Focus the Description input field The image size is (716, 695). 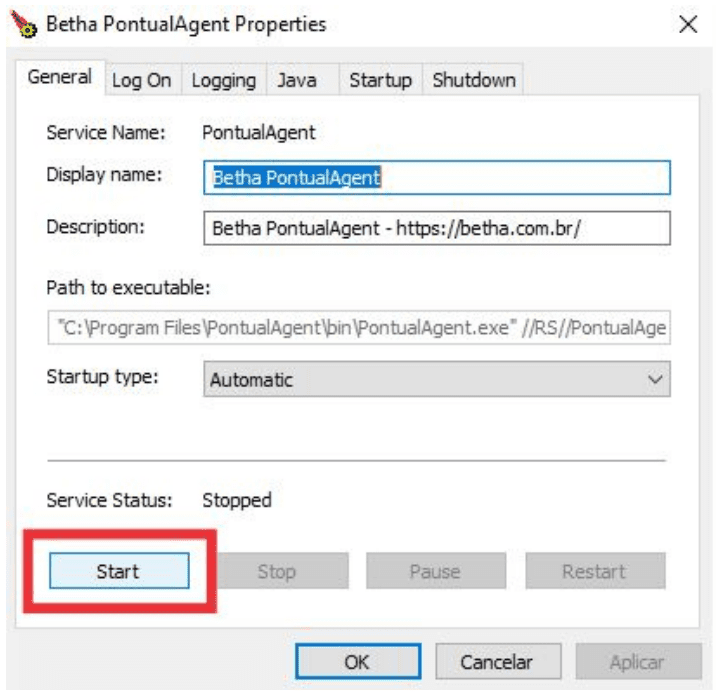(x=436, y=228)
